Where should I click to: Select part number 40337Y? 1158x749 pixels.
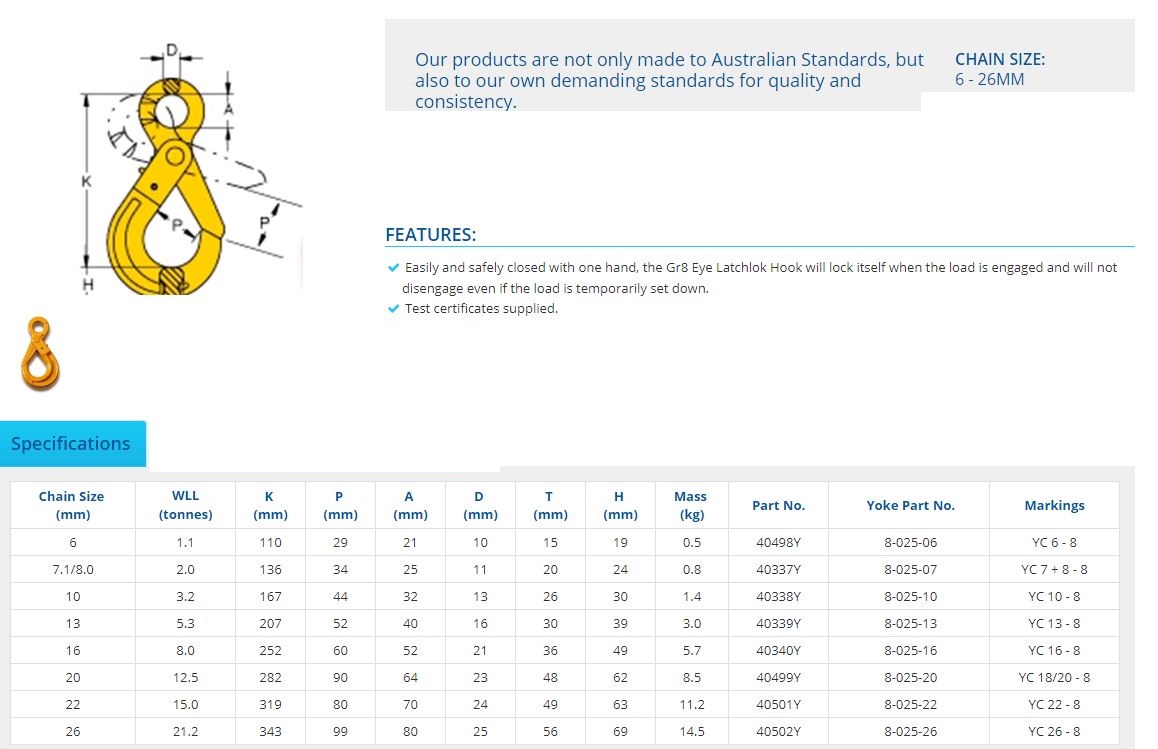point(778,570)
